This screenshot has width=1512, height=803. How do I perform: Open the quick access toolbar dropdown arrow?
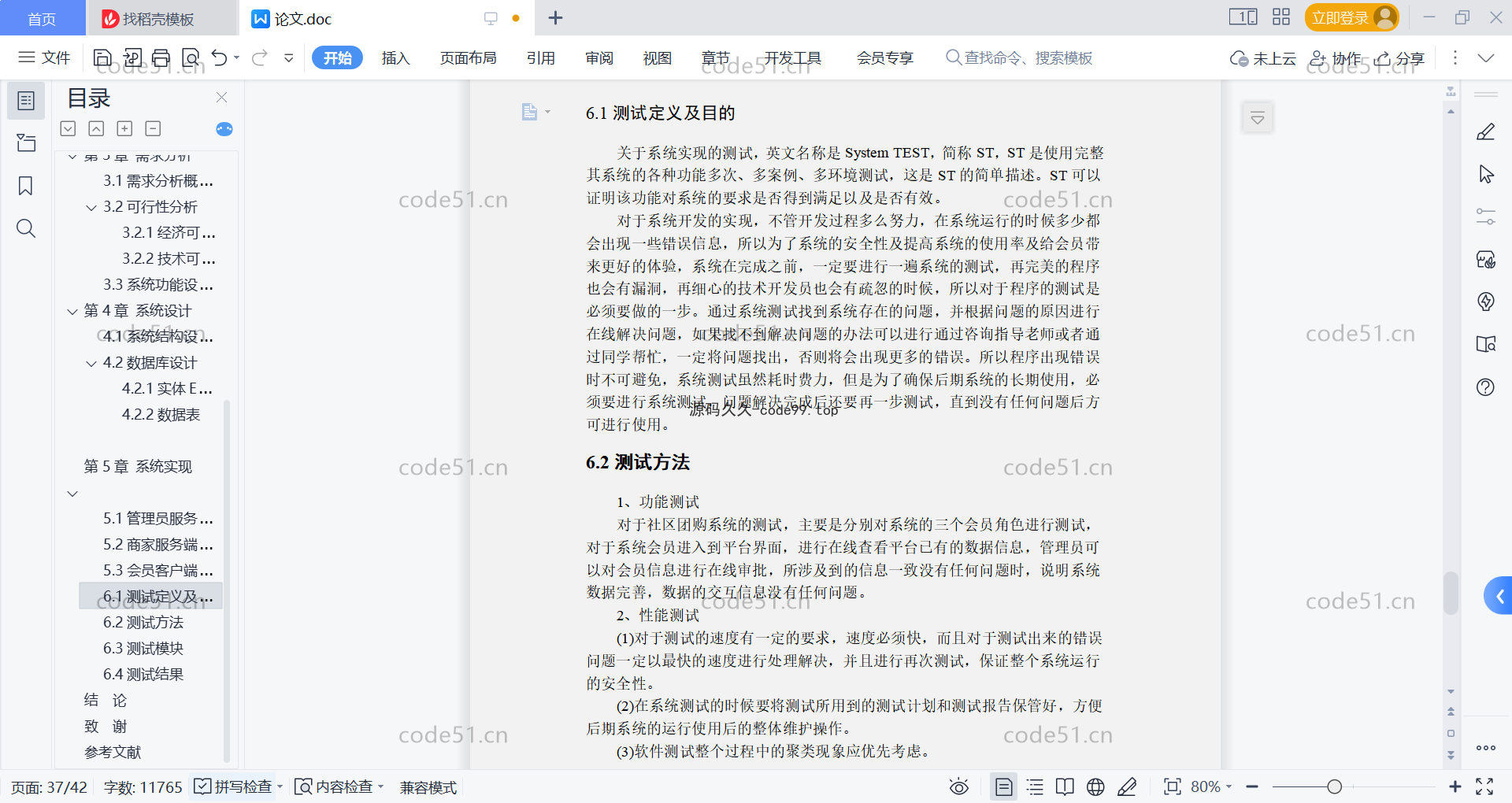pyautogui.click(x=289, y=57)
